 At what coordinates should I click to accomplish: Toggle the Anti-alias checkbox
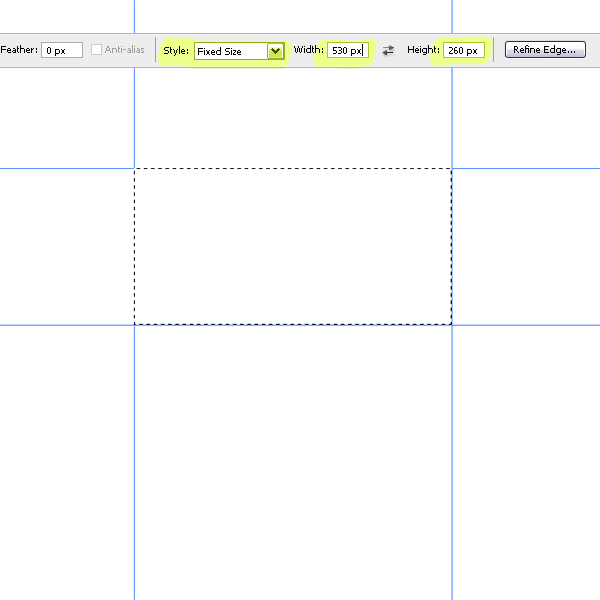click(96, 50)
